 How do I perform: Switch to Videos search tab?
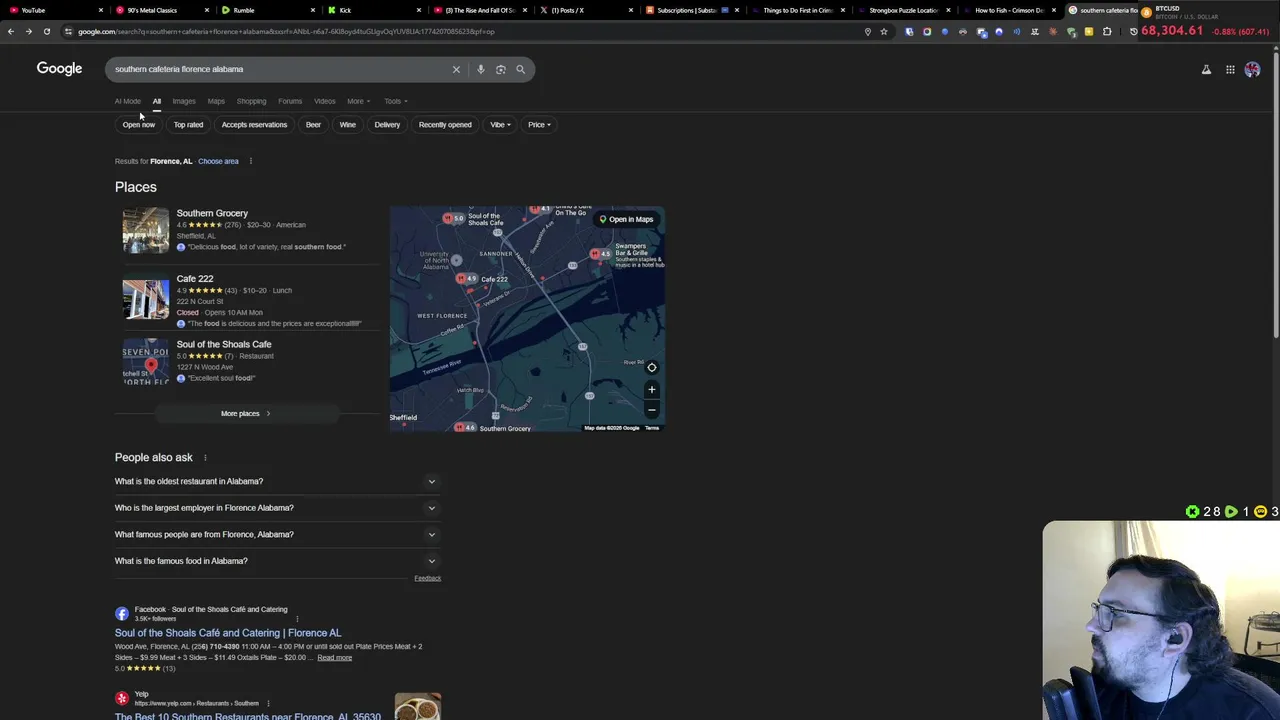coord(325,101)
